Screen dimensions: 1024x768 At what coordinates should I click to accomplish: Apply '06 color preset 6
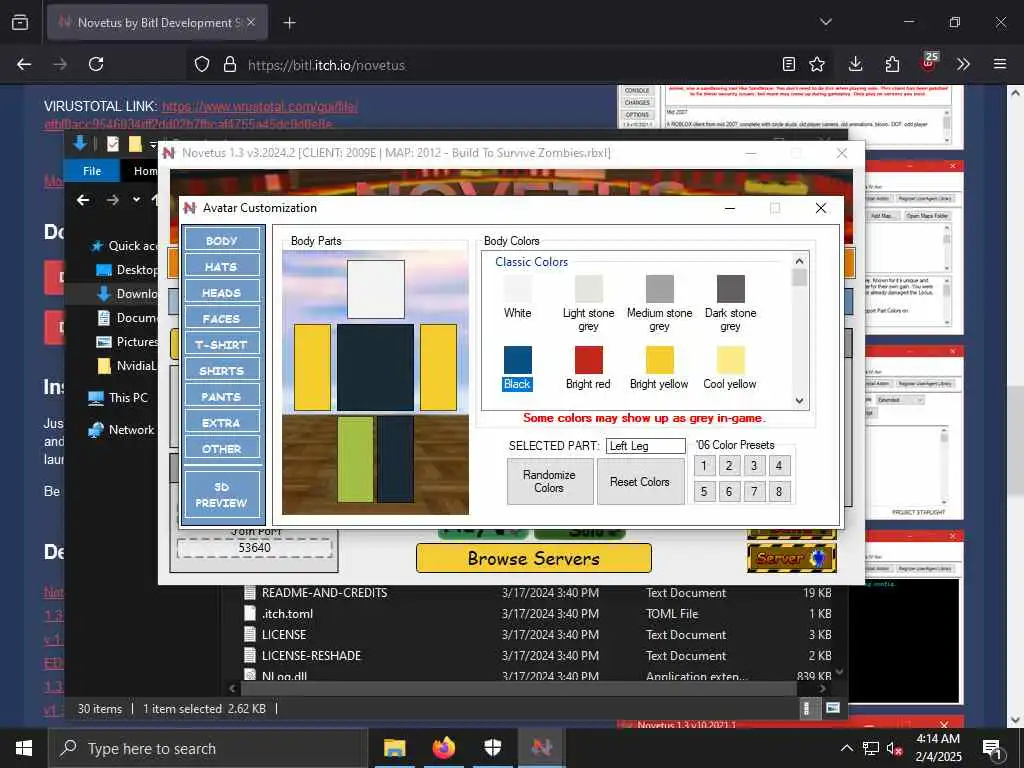(x=729, y=491)
